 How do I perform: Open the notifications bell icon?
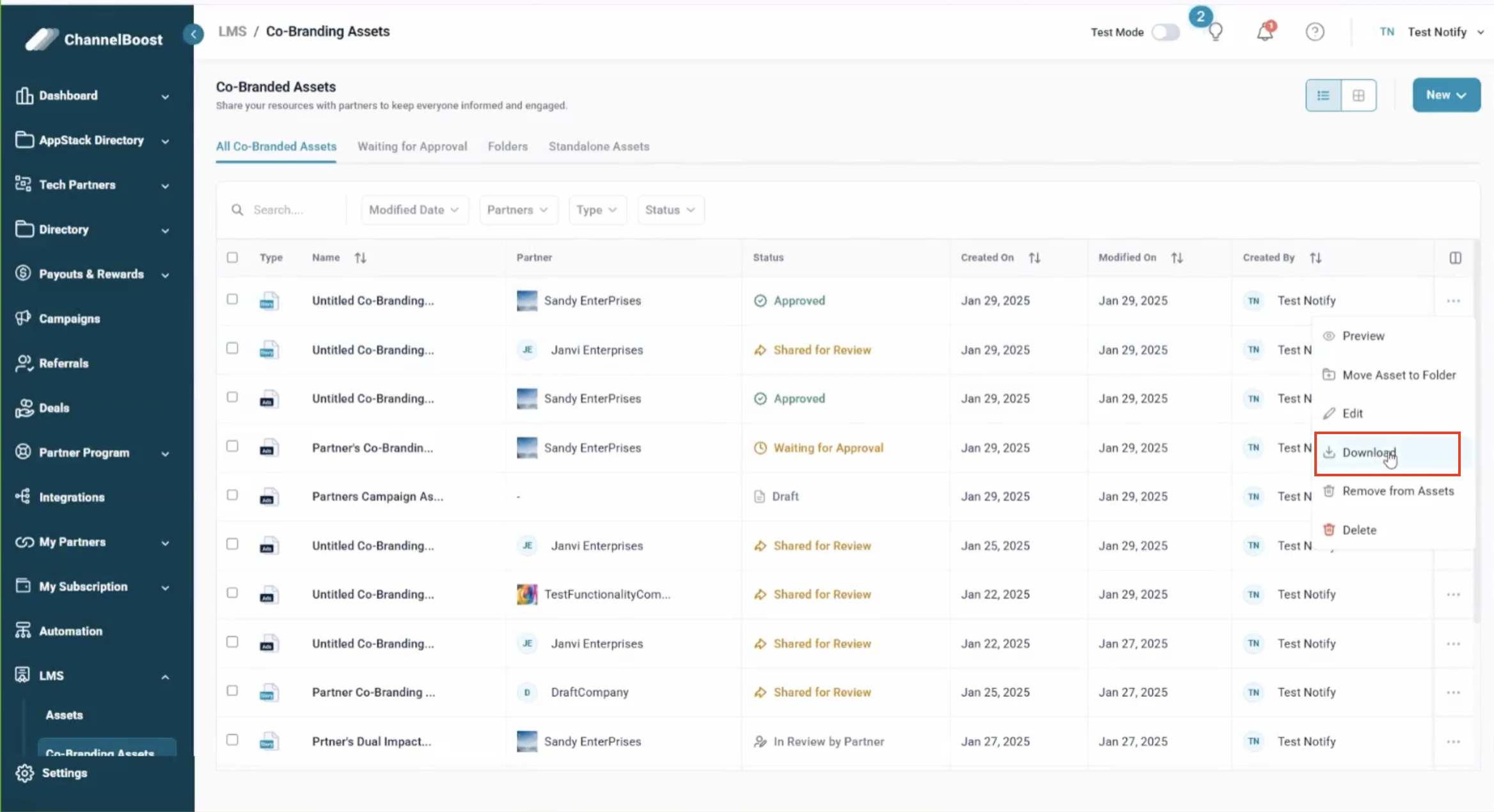pyautogui.click(x=1264, y=32)
